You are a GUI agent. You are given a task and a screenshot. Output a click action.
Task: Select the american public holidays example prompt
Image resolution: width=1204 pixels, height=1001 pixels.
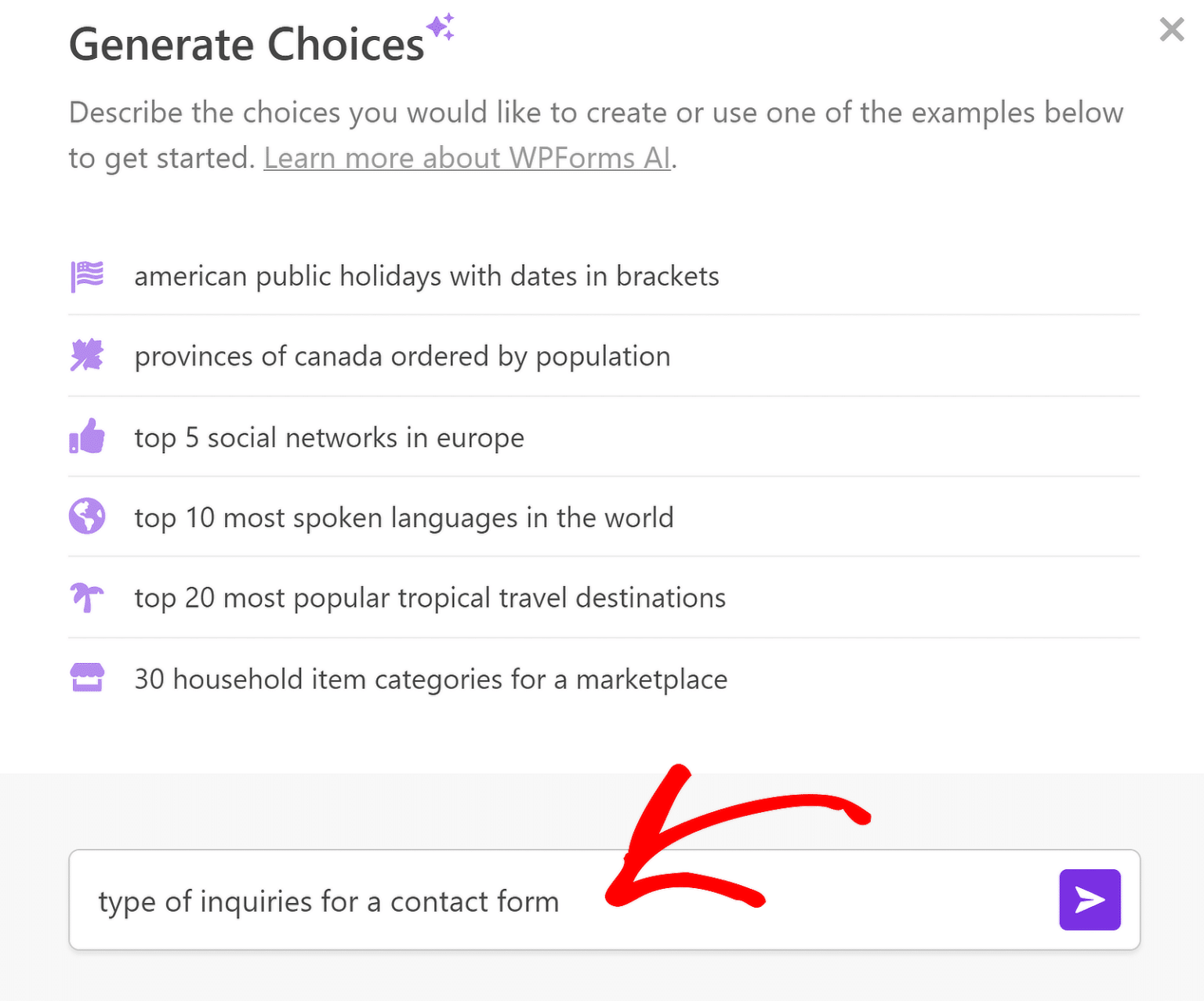click(426, 276)
